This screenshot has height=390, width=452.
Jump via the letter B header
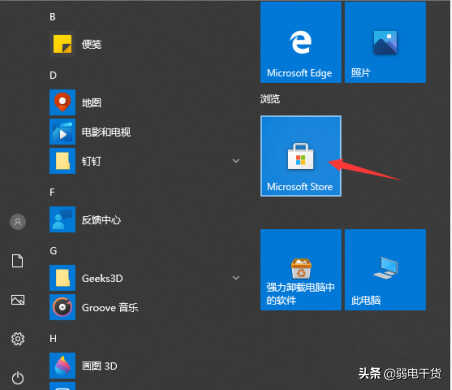tap(52, 17)
